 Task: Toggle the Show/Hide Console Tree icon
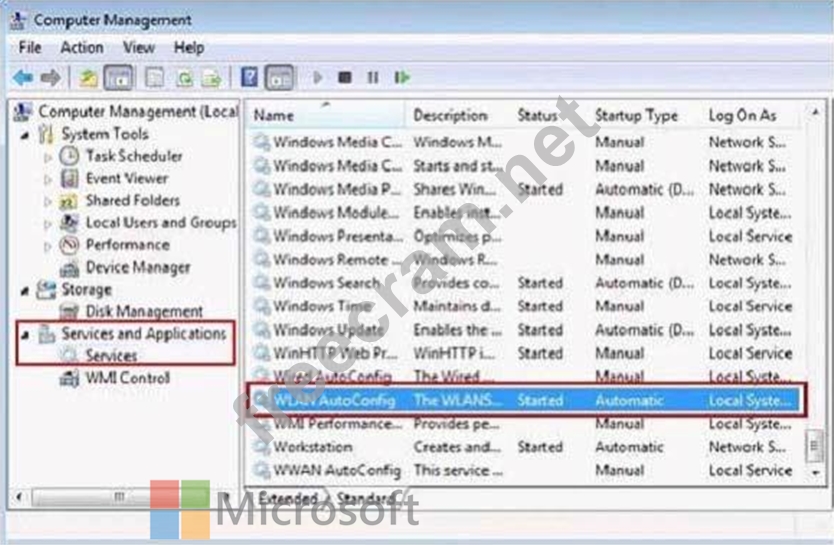[x=118, y=78]
